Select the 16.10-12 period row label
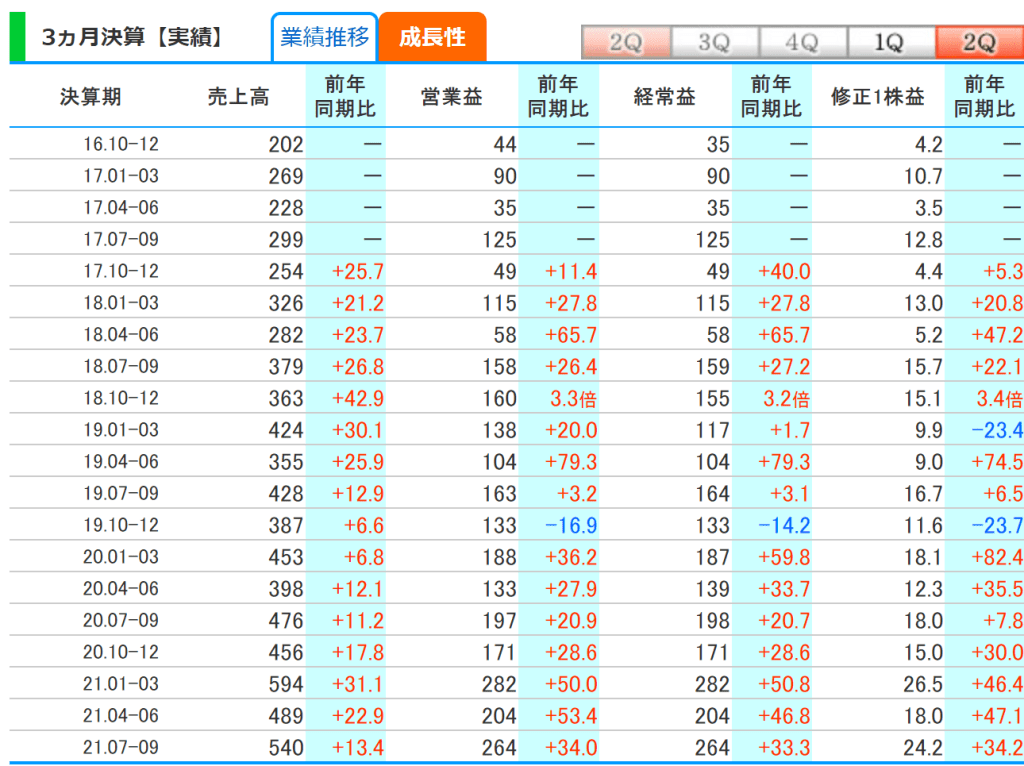Screen dimensions: 1024x766 (x=121, y=145)
